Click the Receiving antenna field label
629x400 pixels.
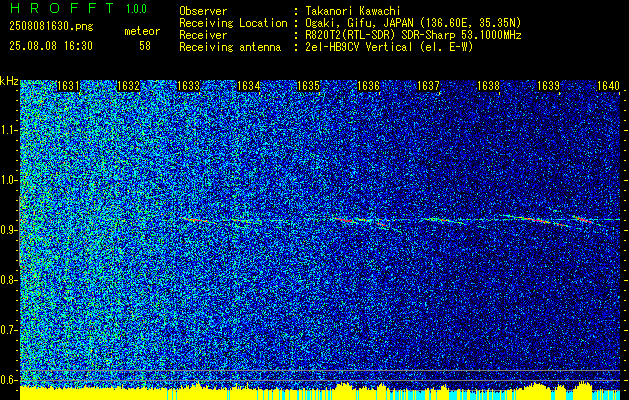click(230, 47)
